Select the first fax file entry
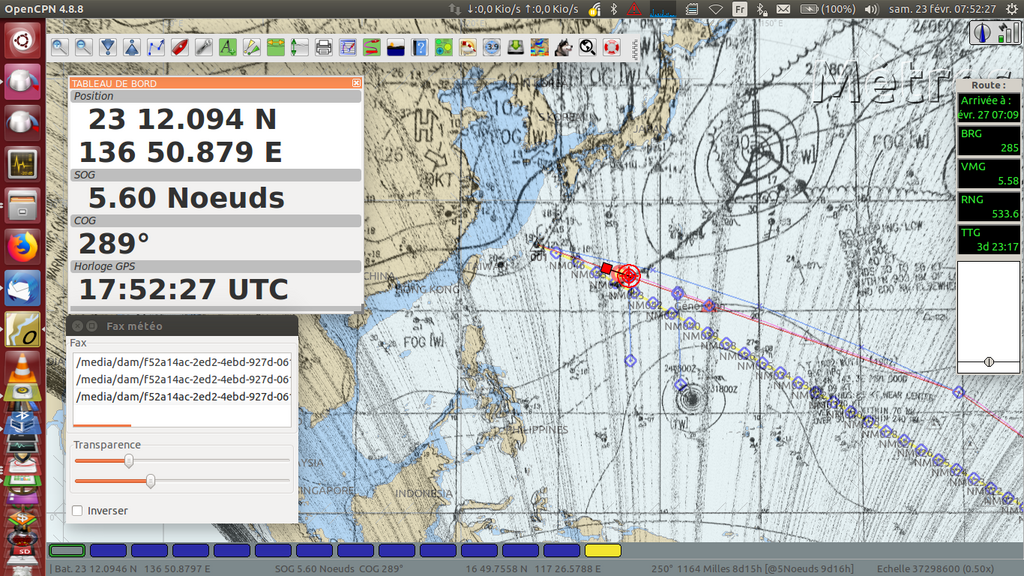 tap(182, 362)
